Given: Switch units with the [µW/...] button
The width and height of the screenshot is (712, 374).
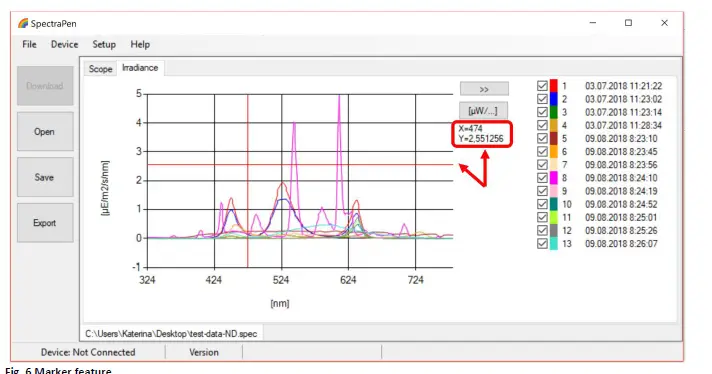Looking at the screenshot, I should 483,111.
